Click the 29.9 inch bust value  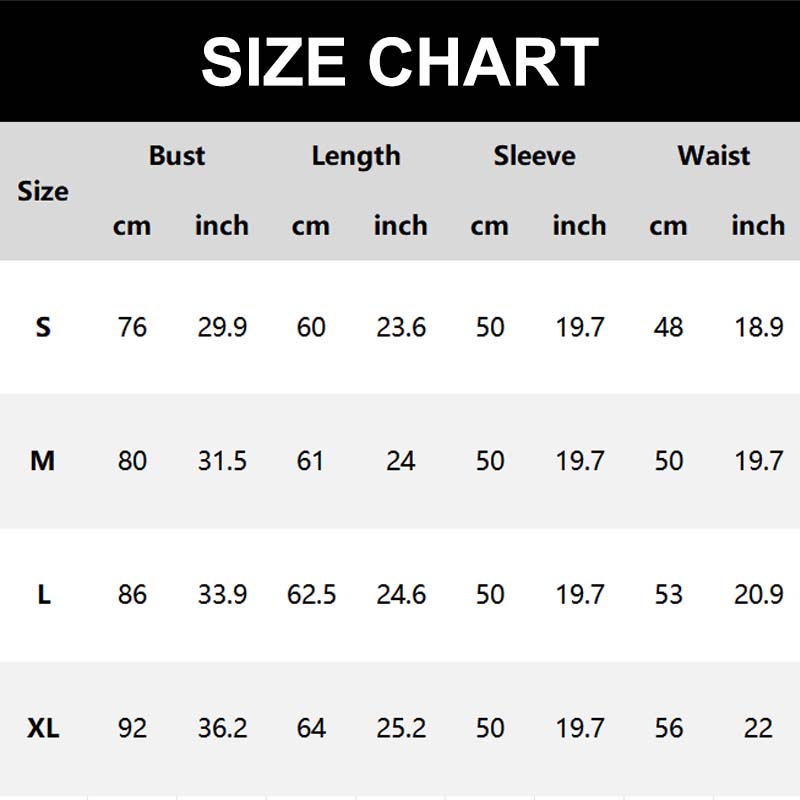coord(222,327)
